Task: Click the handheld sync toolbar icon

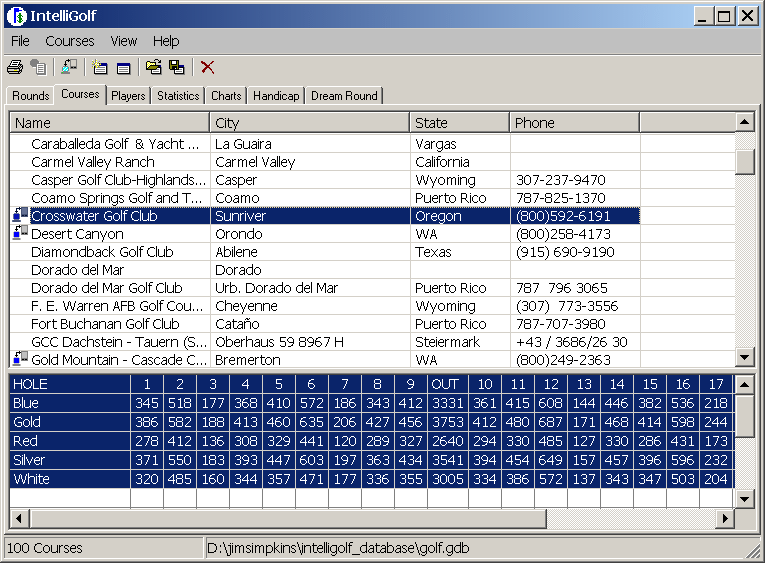Action: [69, 67]
